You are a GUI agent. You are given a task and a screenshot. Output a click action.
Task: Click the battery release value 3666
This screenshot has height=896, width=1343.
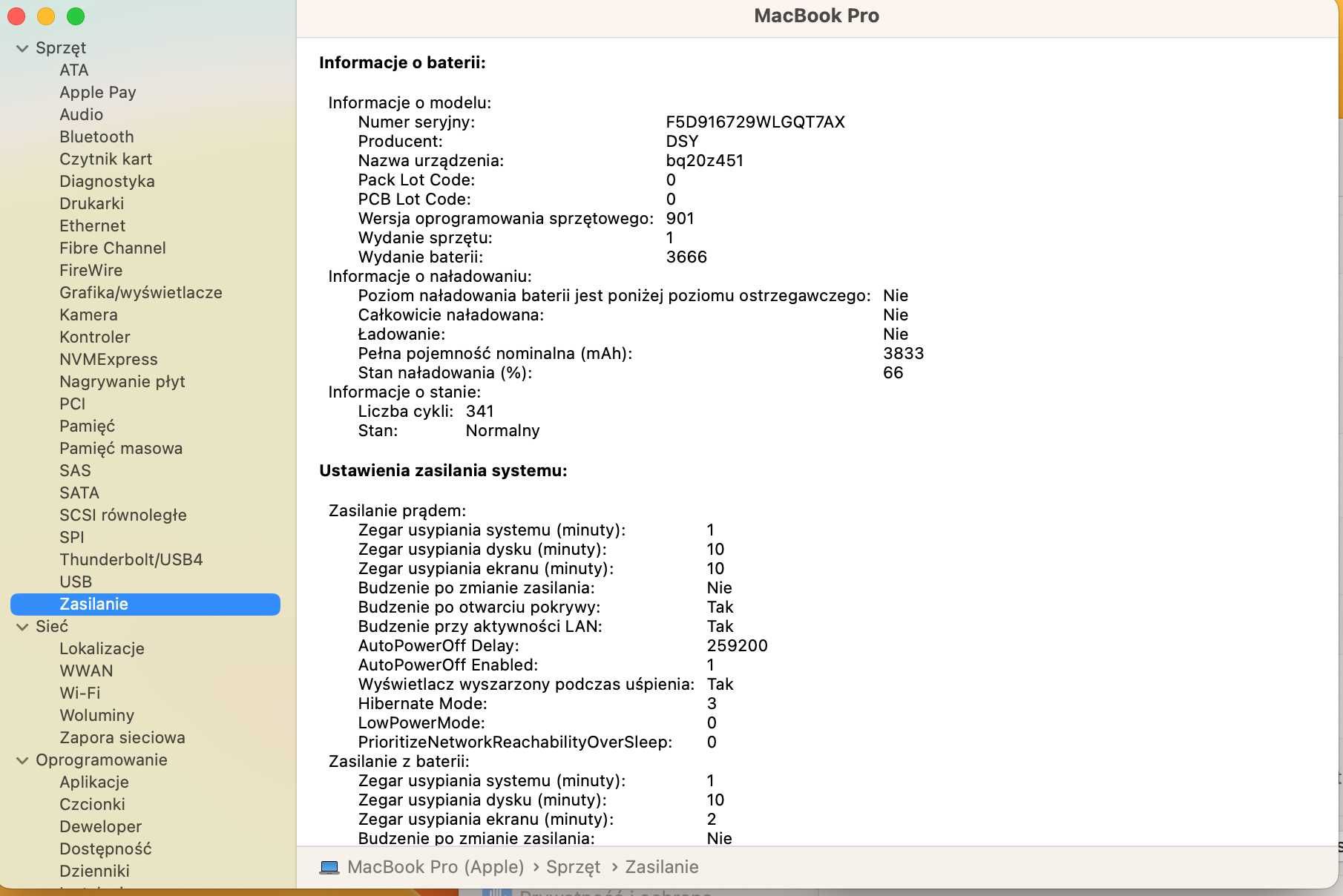coord(686,257)
